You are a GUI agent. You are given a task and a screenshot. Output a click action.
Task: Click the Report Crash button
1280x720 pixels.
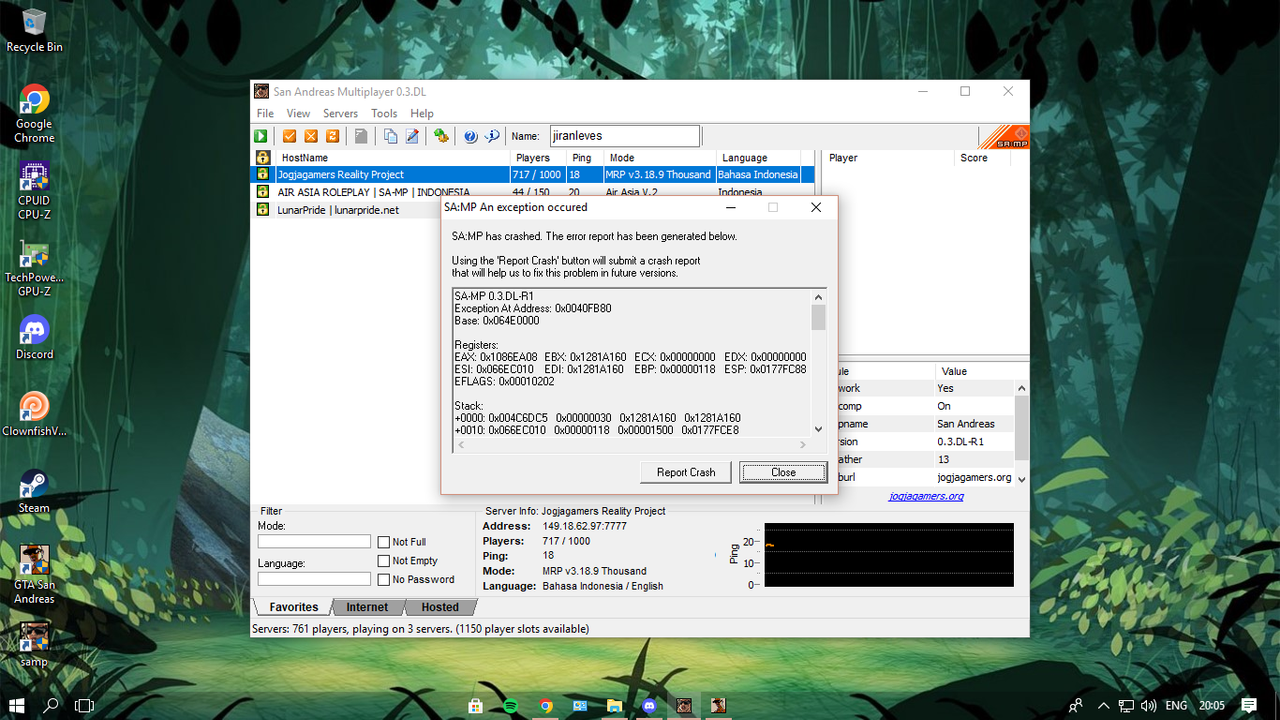pyautogui.click(x=686, y=472)
